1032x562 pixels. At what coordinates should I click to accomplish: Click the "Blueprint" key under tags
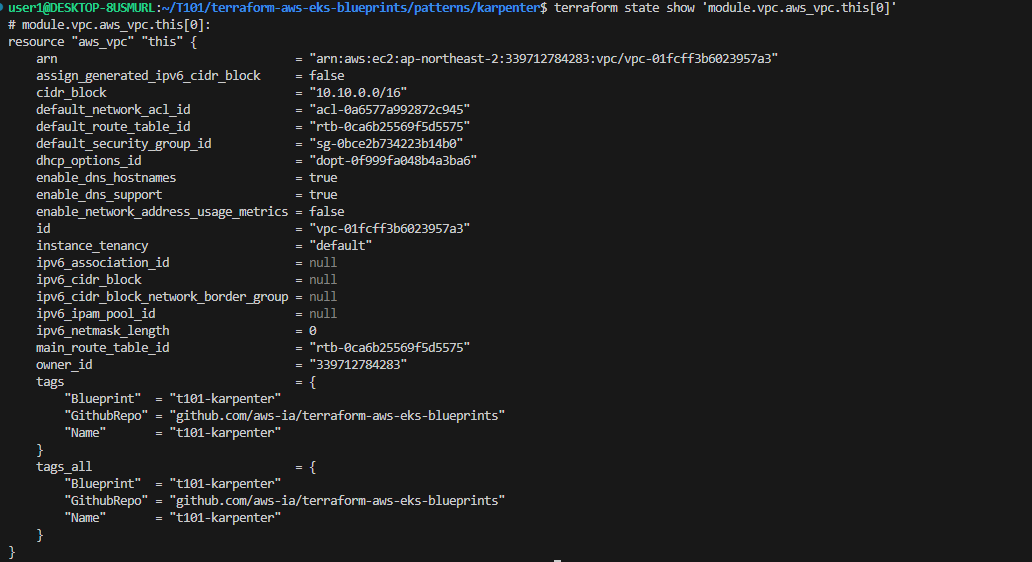click(103, 399)
